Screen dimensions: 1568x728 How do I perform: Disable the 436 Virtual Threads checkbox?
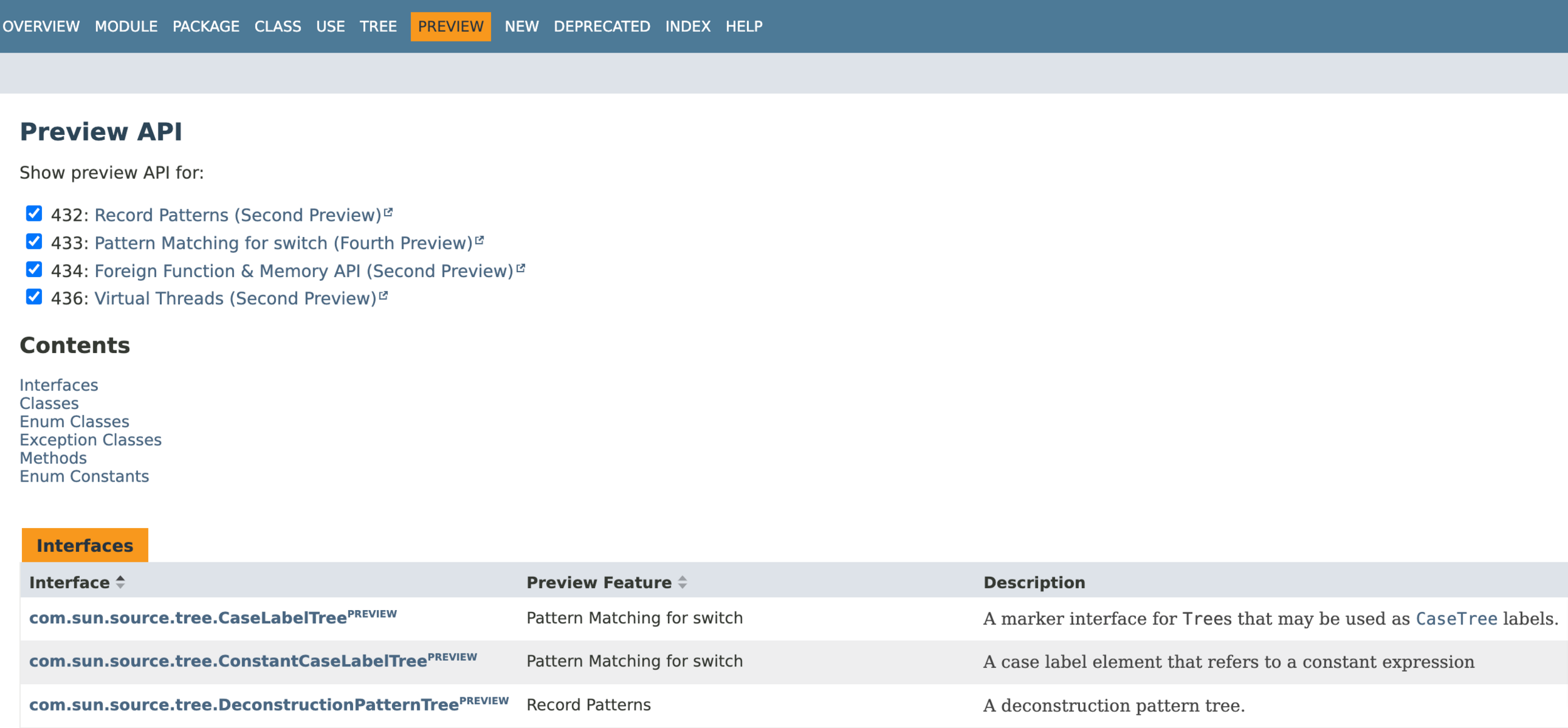point(34,297)
